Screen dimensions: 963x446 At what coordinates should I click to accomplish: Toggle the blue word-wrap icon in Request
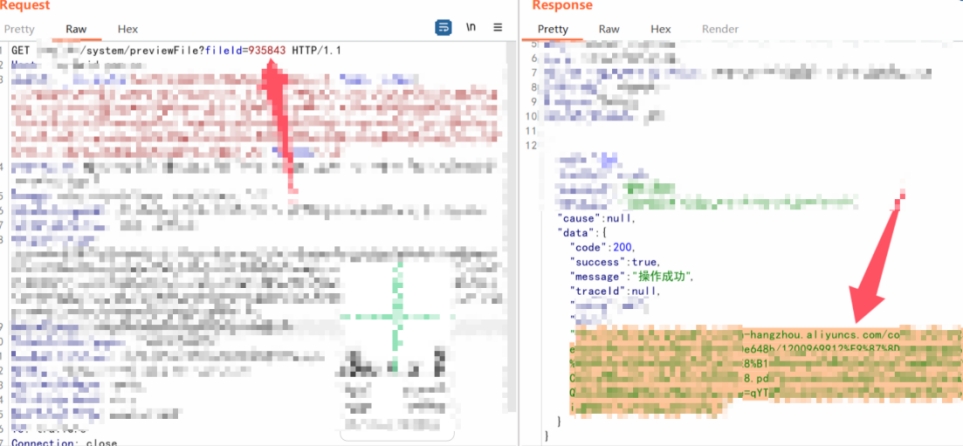443,28
